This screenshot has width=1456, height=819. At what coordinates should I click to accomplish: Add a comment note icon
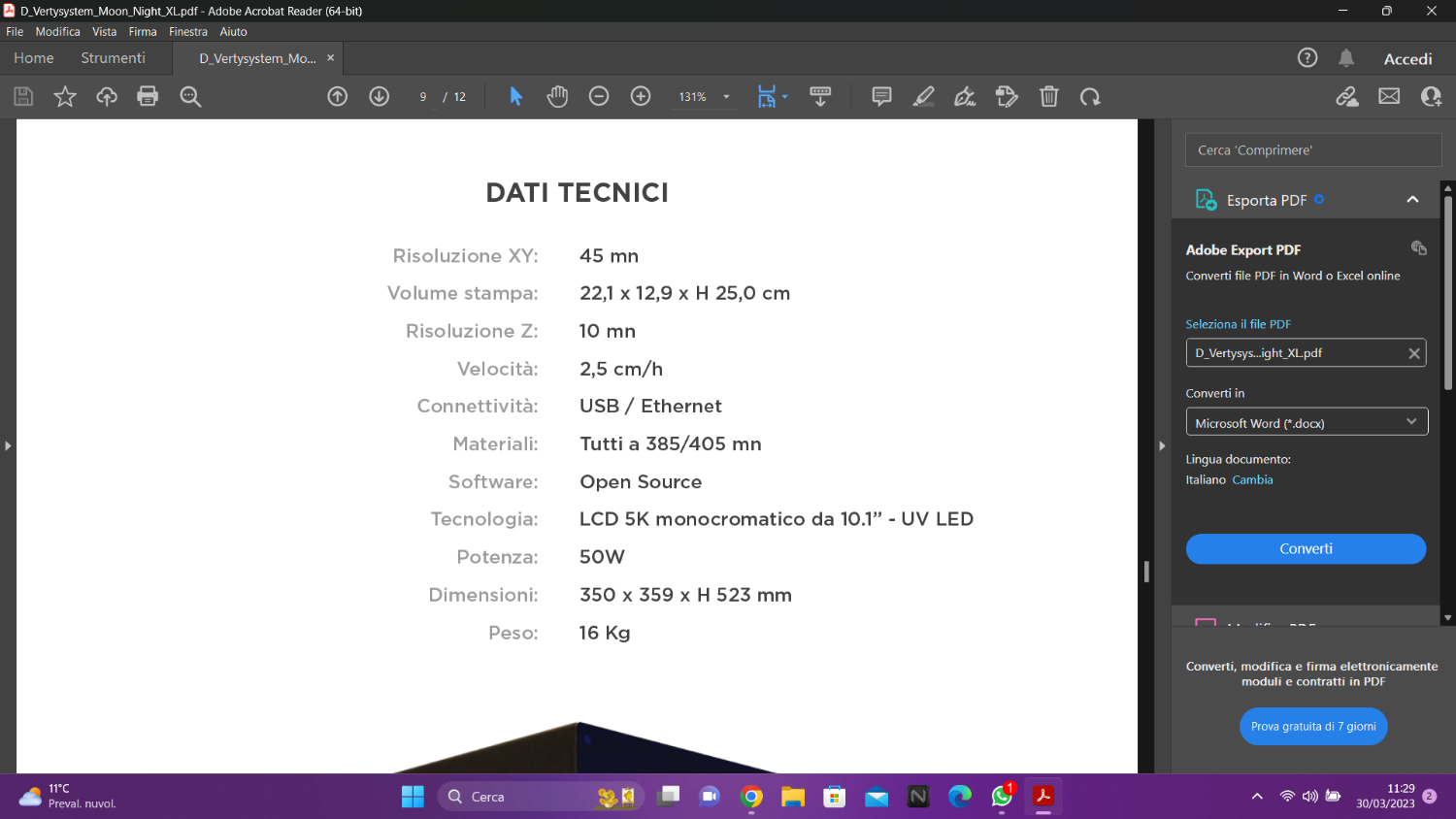pos(881,96)
